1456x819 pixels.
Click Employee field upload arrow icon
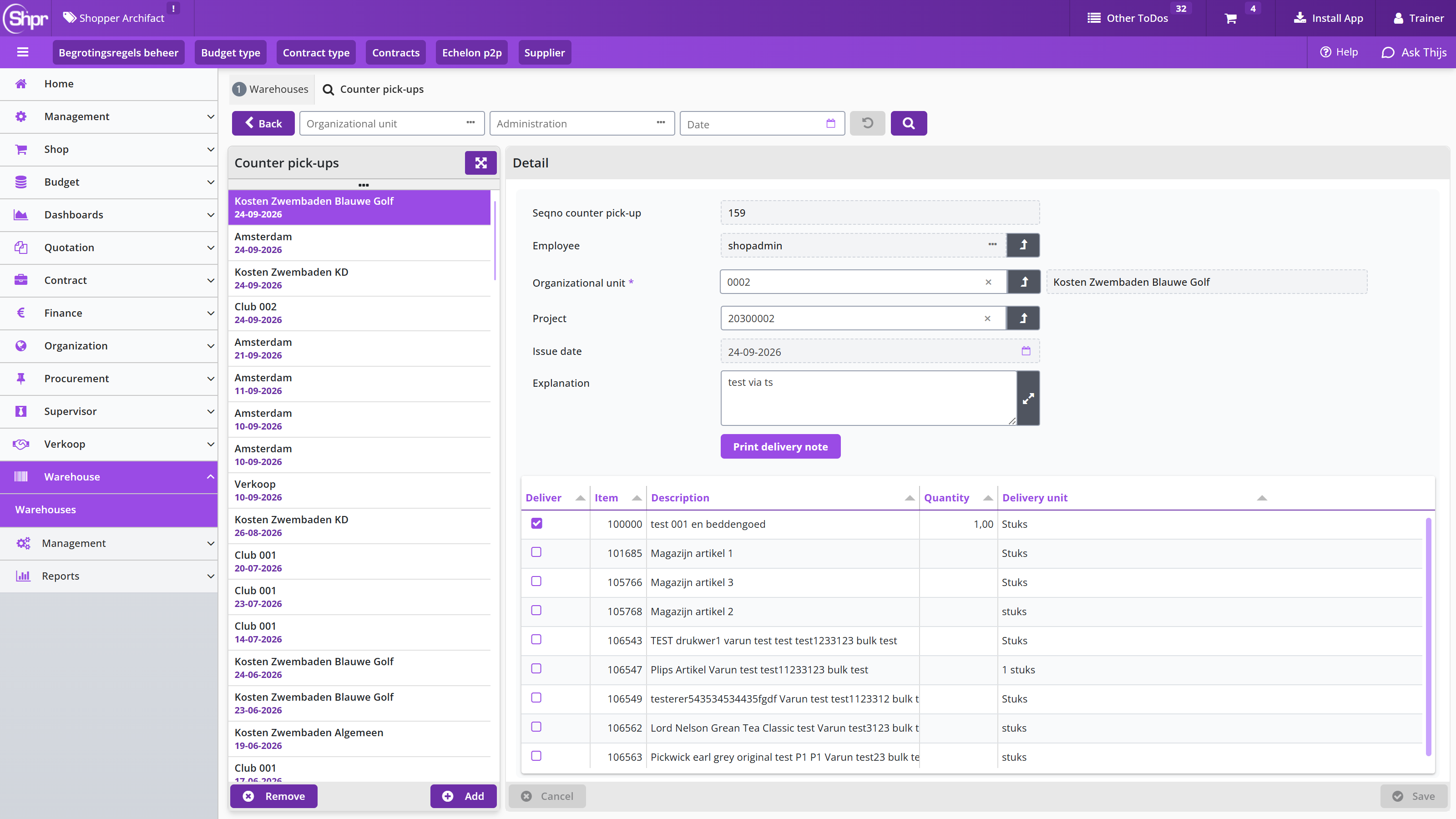click(1023, 245)
